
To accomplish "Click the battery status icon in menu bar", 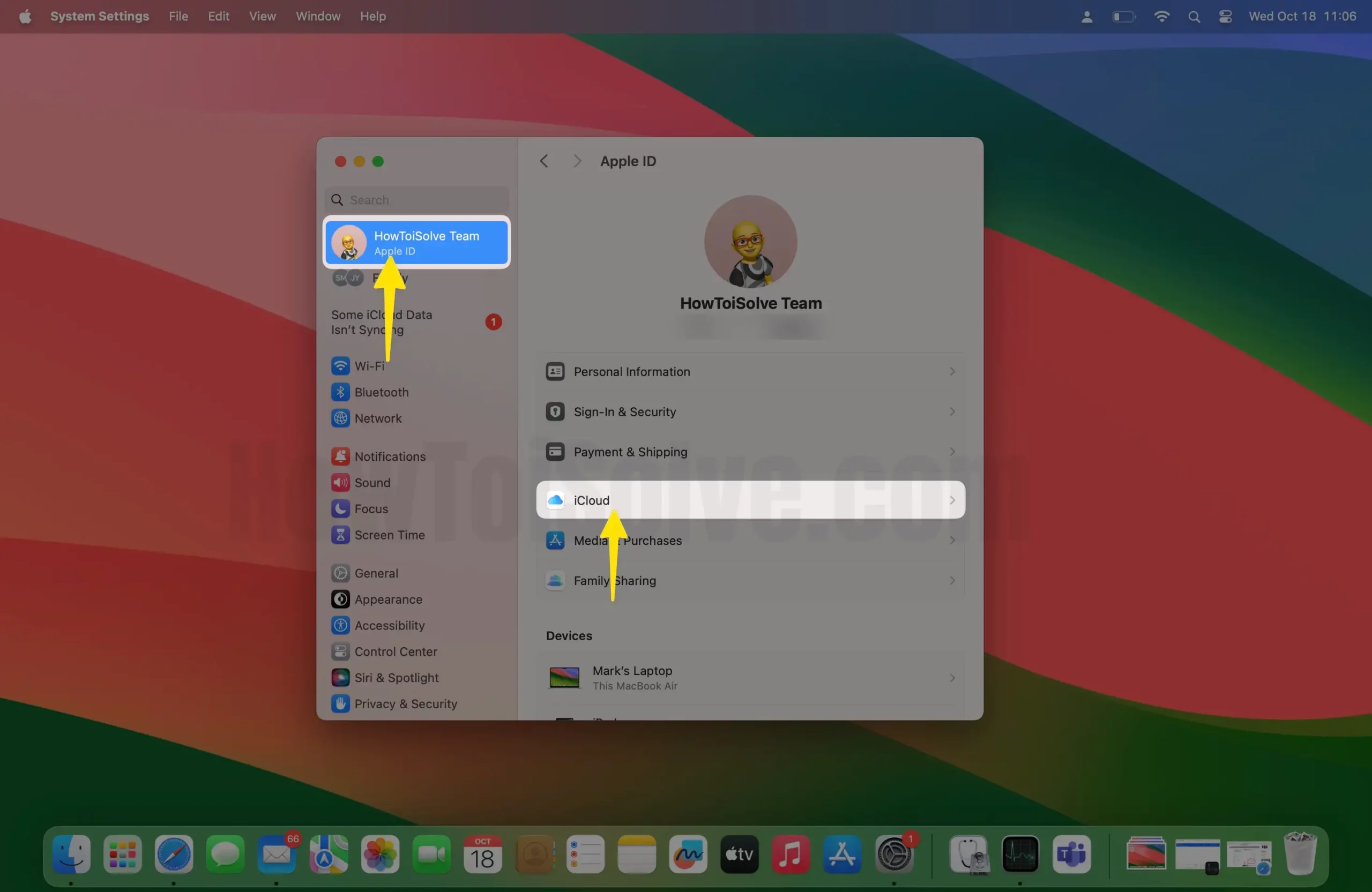I will click(1123, 16).
